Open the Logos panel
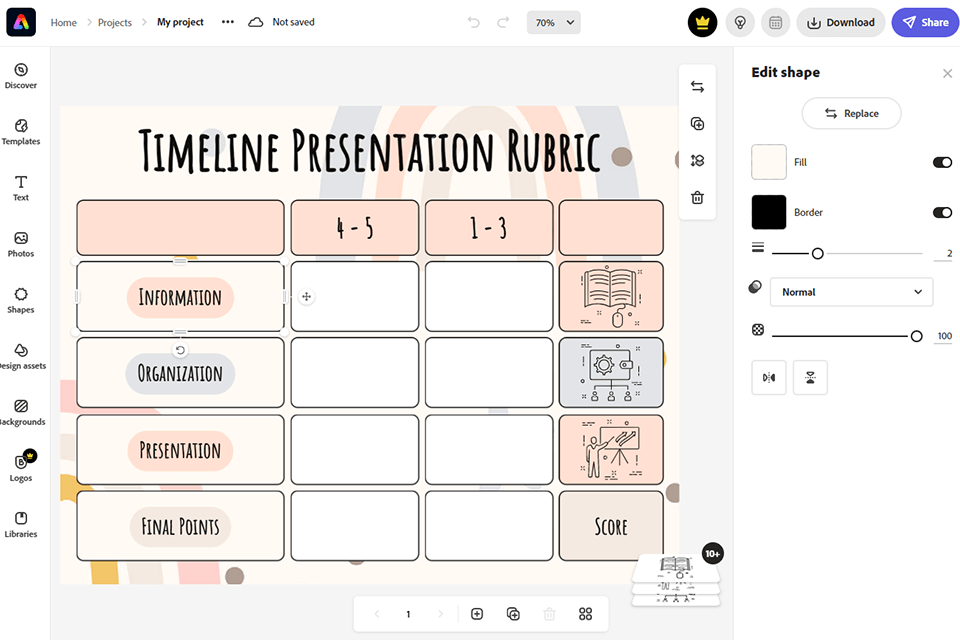Viewport: 960px width, 640px height. coord(21,469)
